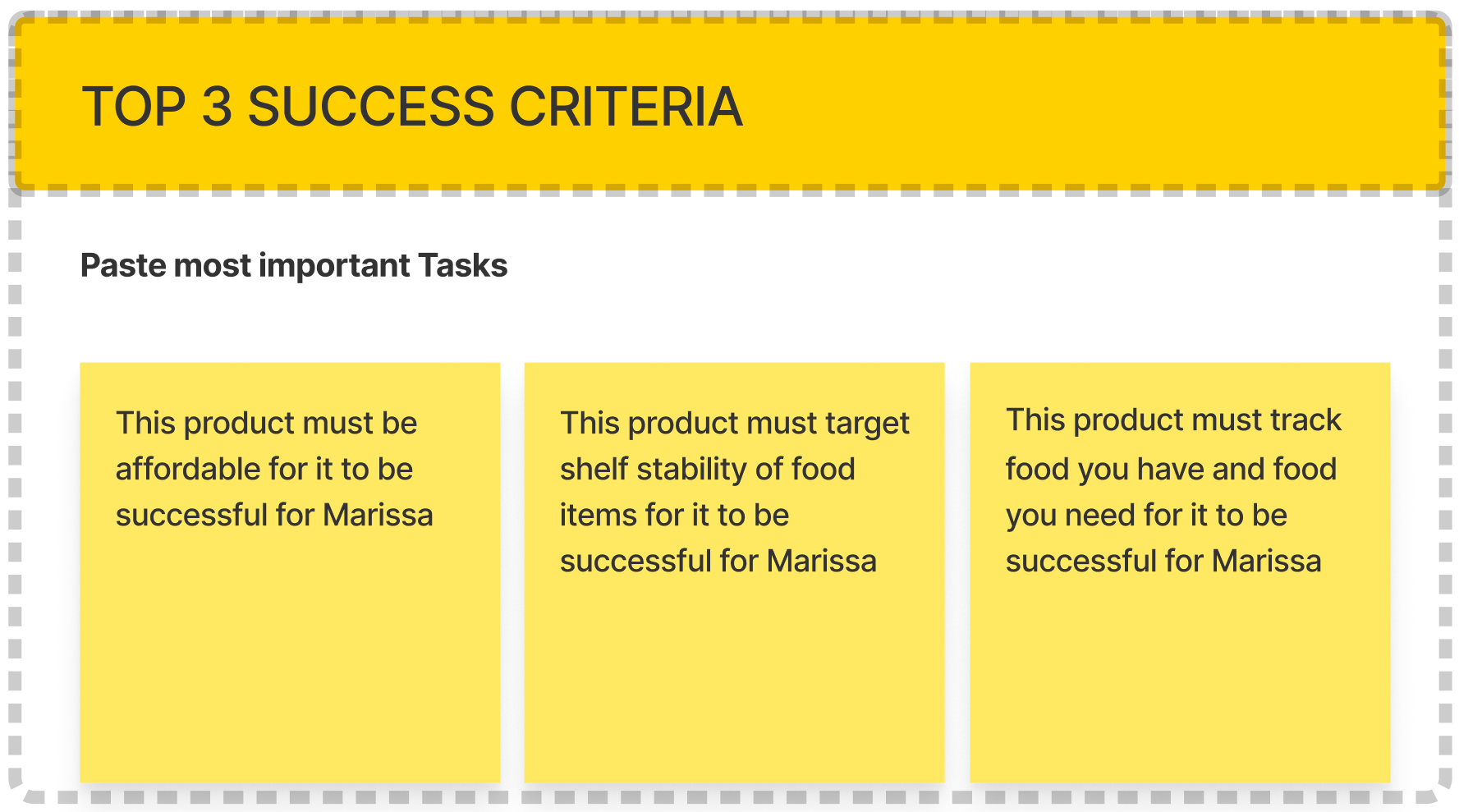
Task: Select the sticky note about shelf stability
Action: (x=734, y=572)
